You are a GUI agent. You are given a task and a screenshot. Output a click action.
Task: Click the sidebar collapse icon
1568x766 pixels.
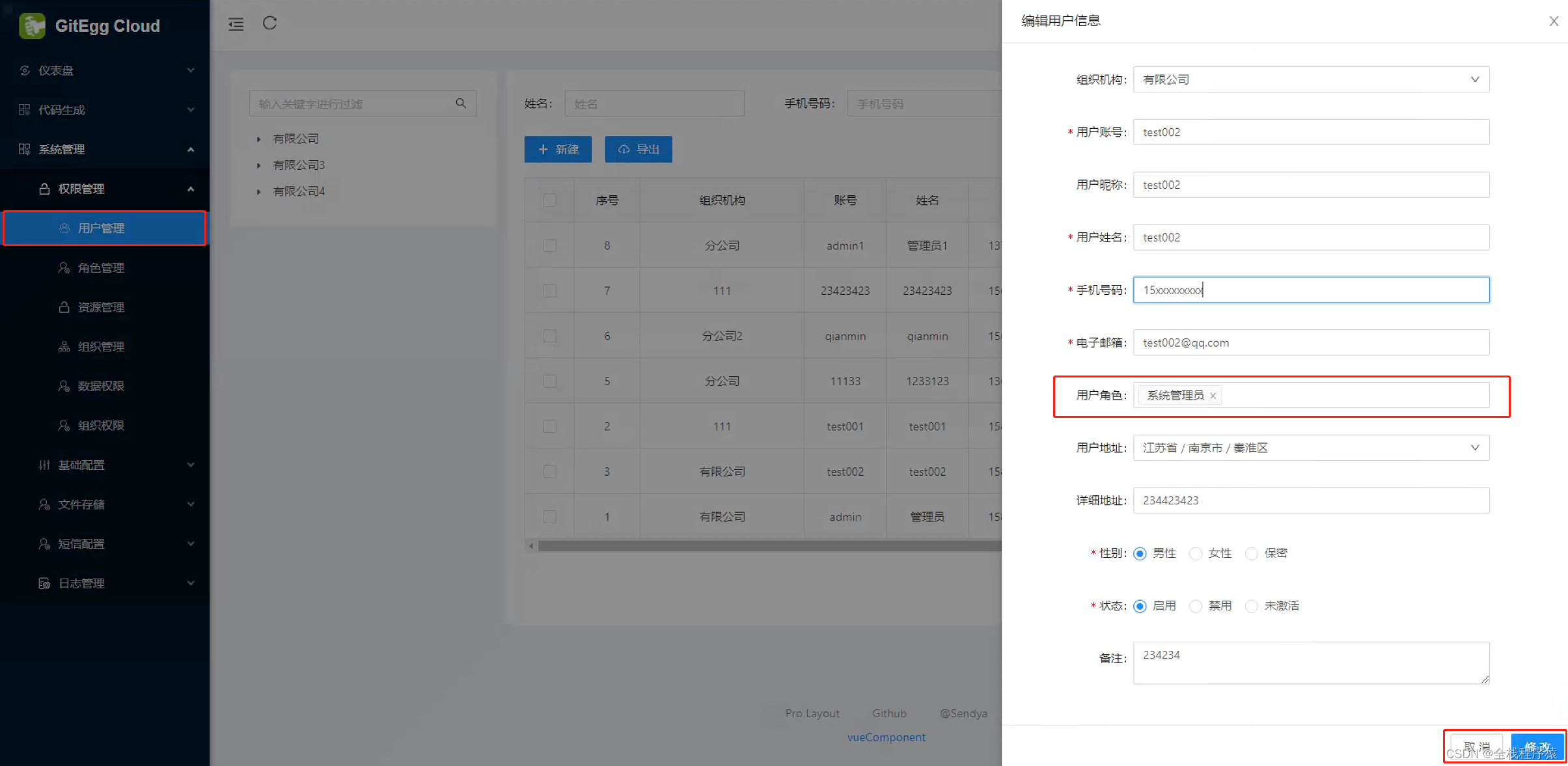(236, 24)
